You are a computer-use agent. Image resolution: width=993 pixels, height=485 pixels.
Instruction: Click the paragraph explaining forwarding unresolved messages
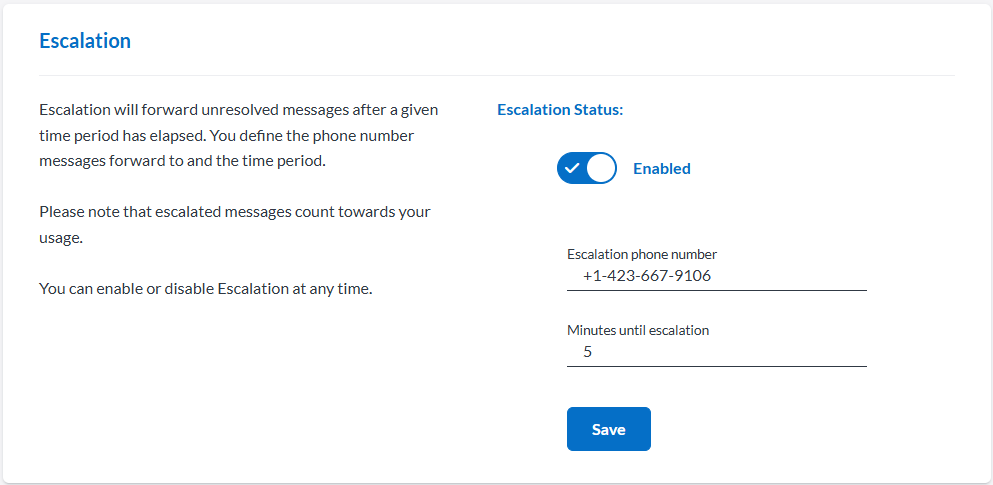tap(238, 135)
